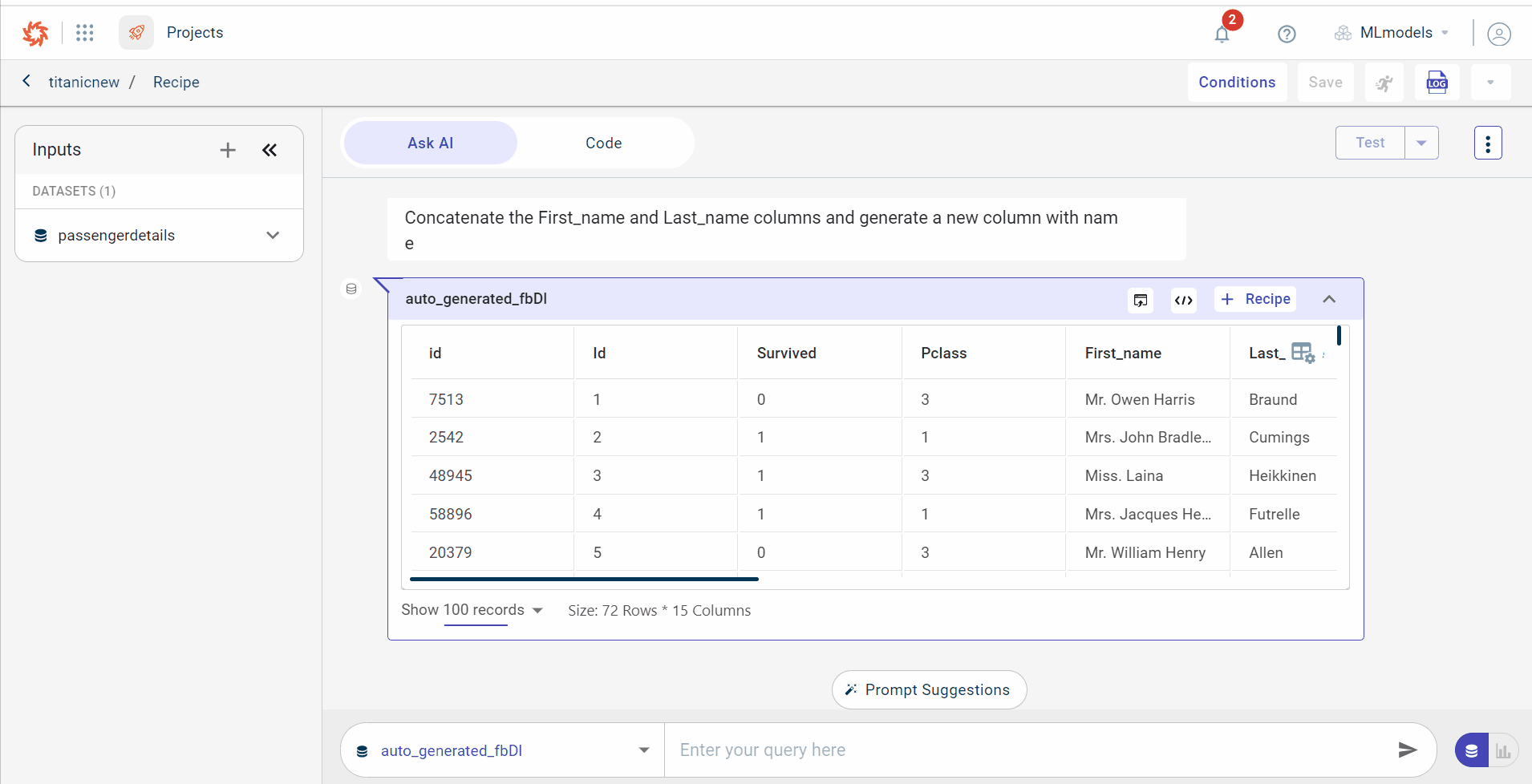Click the Conditions button
The image size is (1532, 784).
[x=1237, y=83]
